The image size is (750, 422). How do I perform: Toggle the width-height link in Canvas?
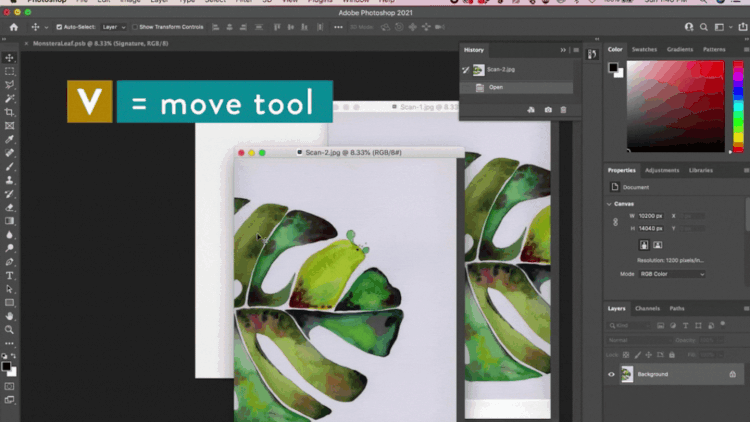(x=616, y=222)
